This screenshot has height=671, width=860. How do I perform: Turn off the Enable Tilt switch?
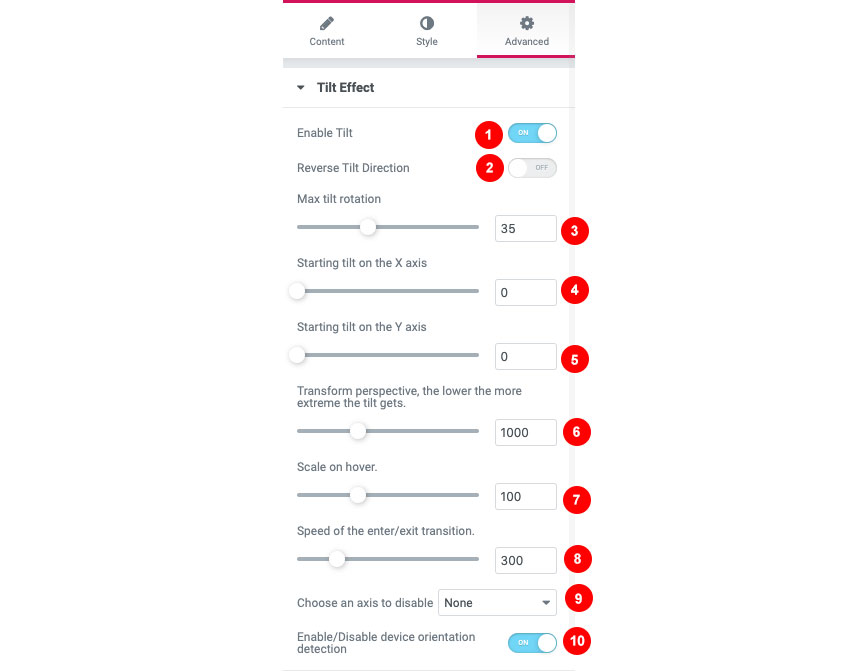coord(532,133)
